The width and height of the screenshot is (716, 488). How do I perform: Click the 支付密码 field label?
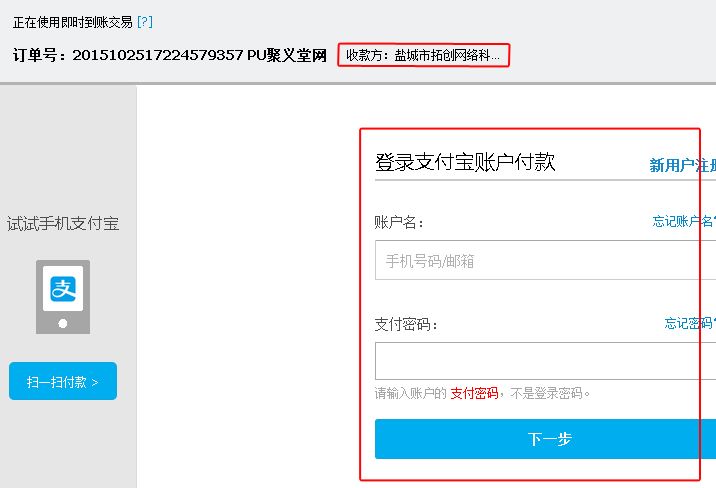click(405, 324)
